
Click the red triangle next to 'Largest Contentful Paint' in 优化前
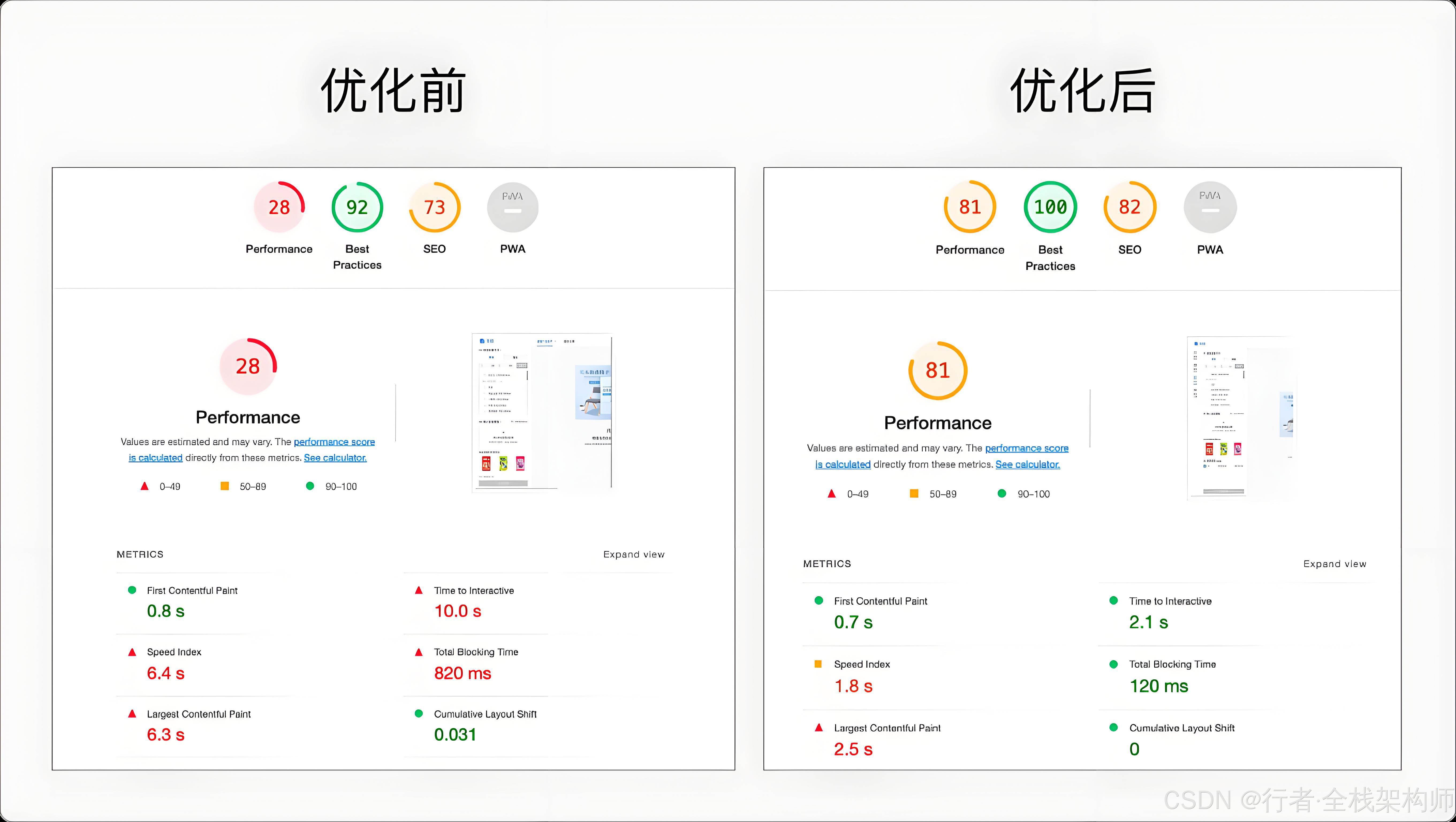pos(132,714)
